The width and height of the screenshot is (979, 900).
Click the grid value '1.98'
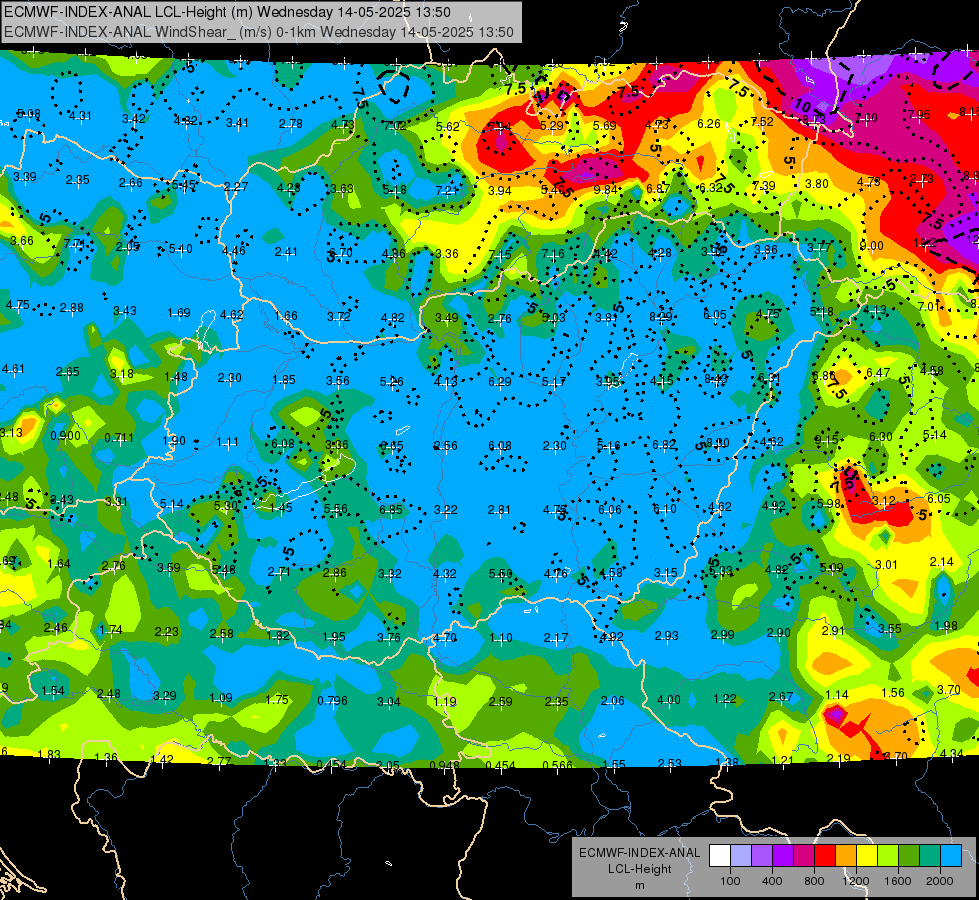click(946, 626)
